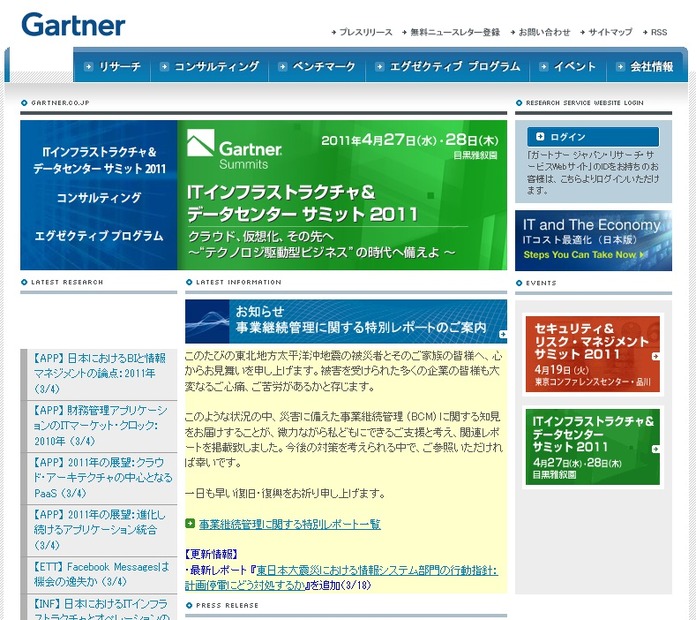Click green arrow icon beside 特別レポート一覧
The height and width of the screenshot is (620, 696).
pyautogui.click(x=190, y=524)
